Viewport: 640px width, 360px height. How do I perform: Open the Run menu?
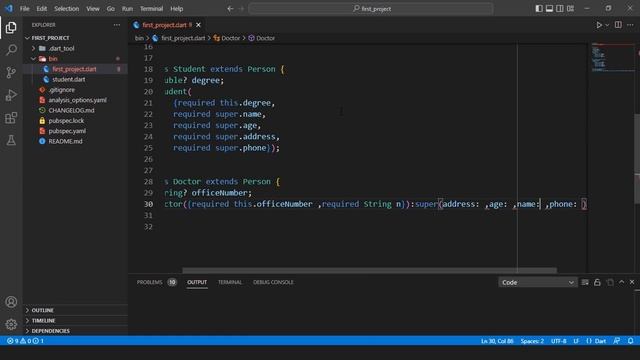click(x=127, y=9)
